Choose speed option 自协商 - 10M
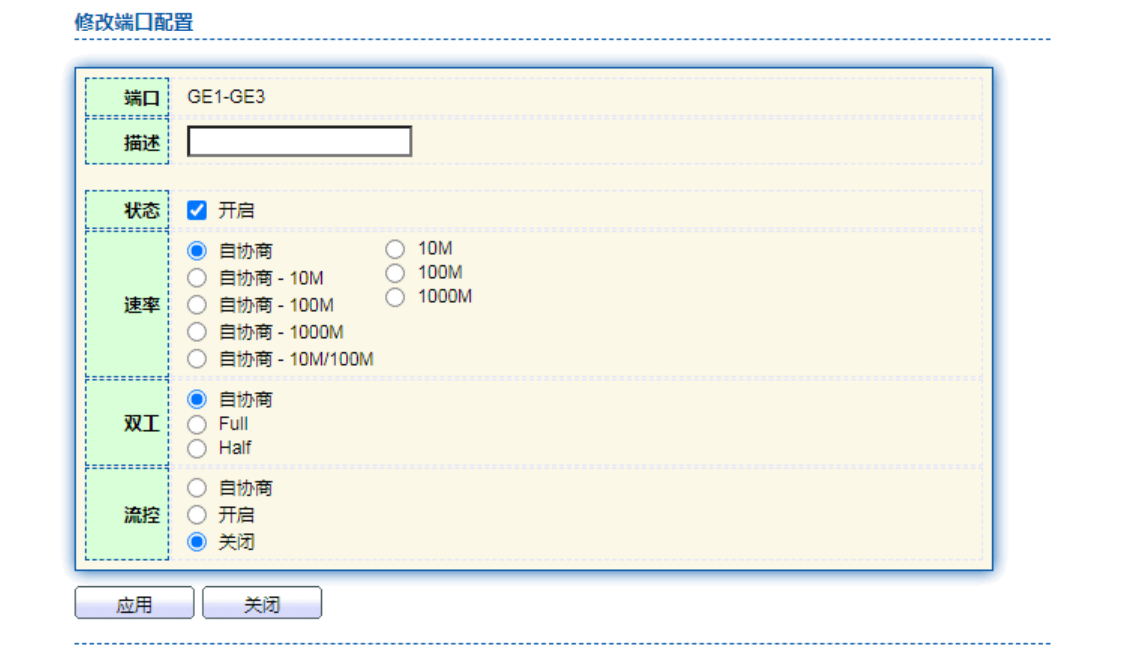1132x667 pixels. click(x=197, y=278)
